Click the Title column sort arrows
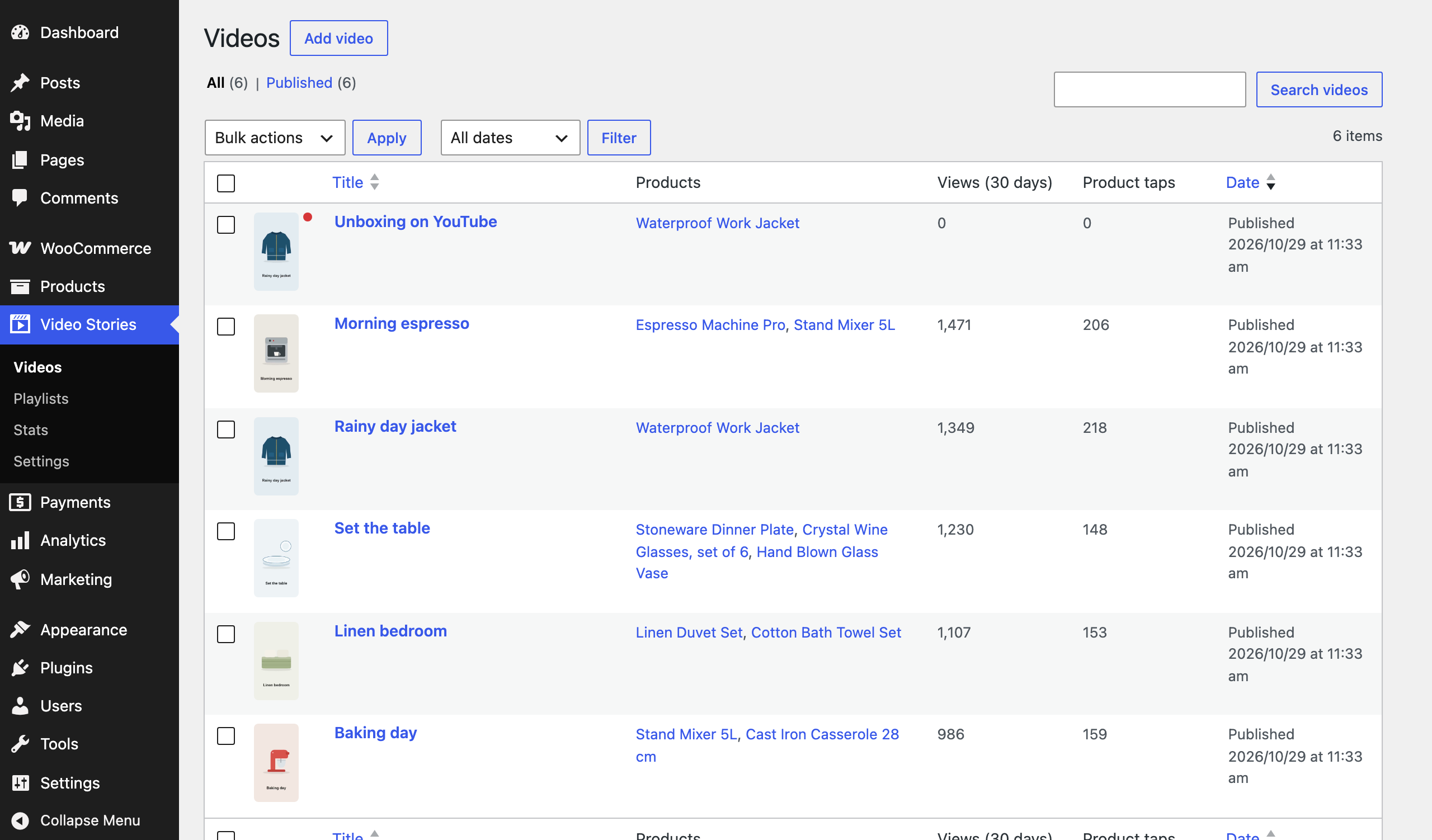Viewport: 1432px width, 840px height. pyautogui.click(x=374, y=182)
